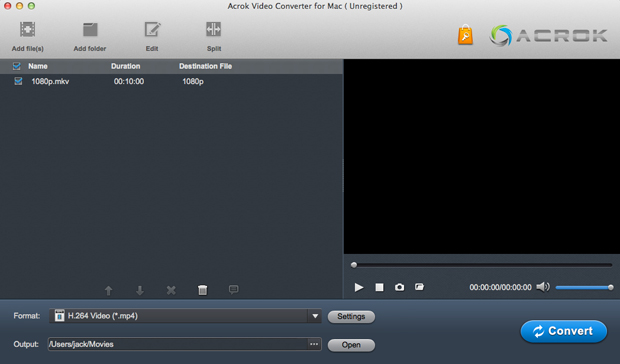Browse output folder with ellipsis button
This screenshot has width=620, height=364.
click(314, 344)
